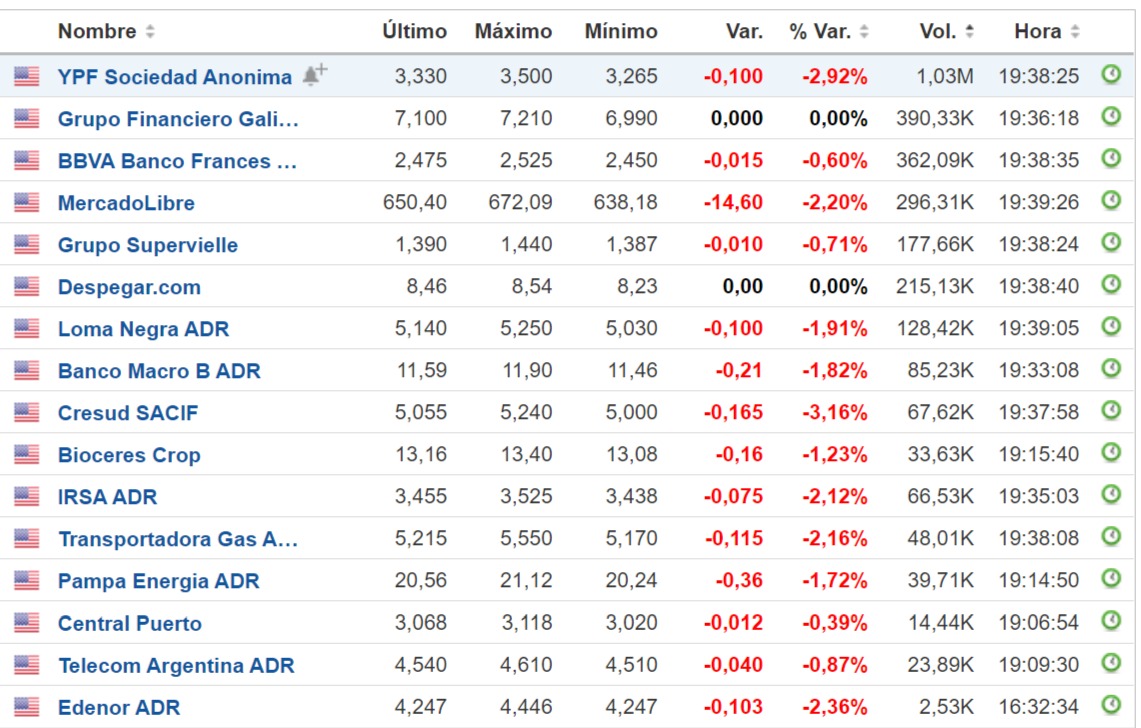The image size is (1141, 728).
Task: Click the US flag icon beside Despegar.com
Action: click(27, 287)
